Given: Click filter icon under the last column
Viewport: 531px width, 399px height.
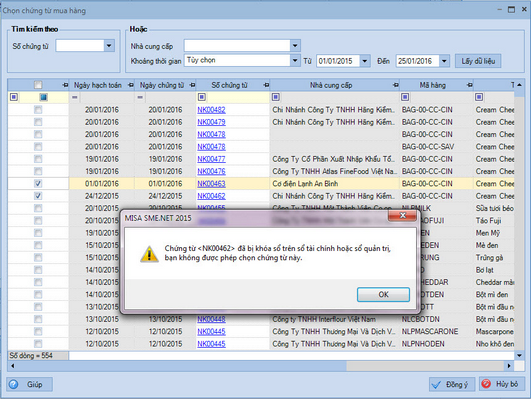Looking at the screenshot, I should coord(479,97).
